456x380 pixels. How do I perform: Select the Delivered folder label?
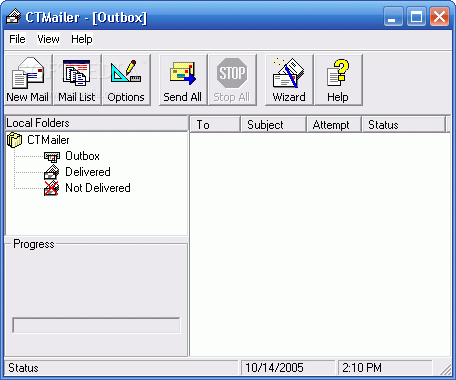(88, 172)
